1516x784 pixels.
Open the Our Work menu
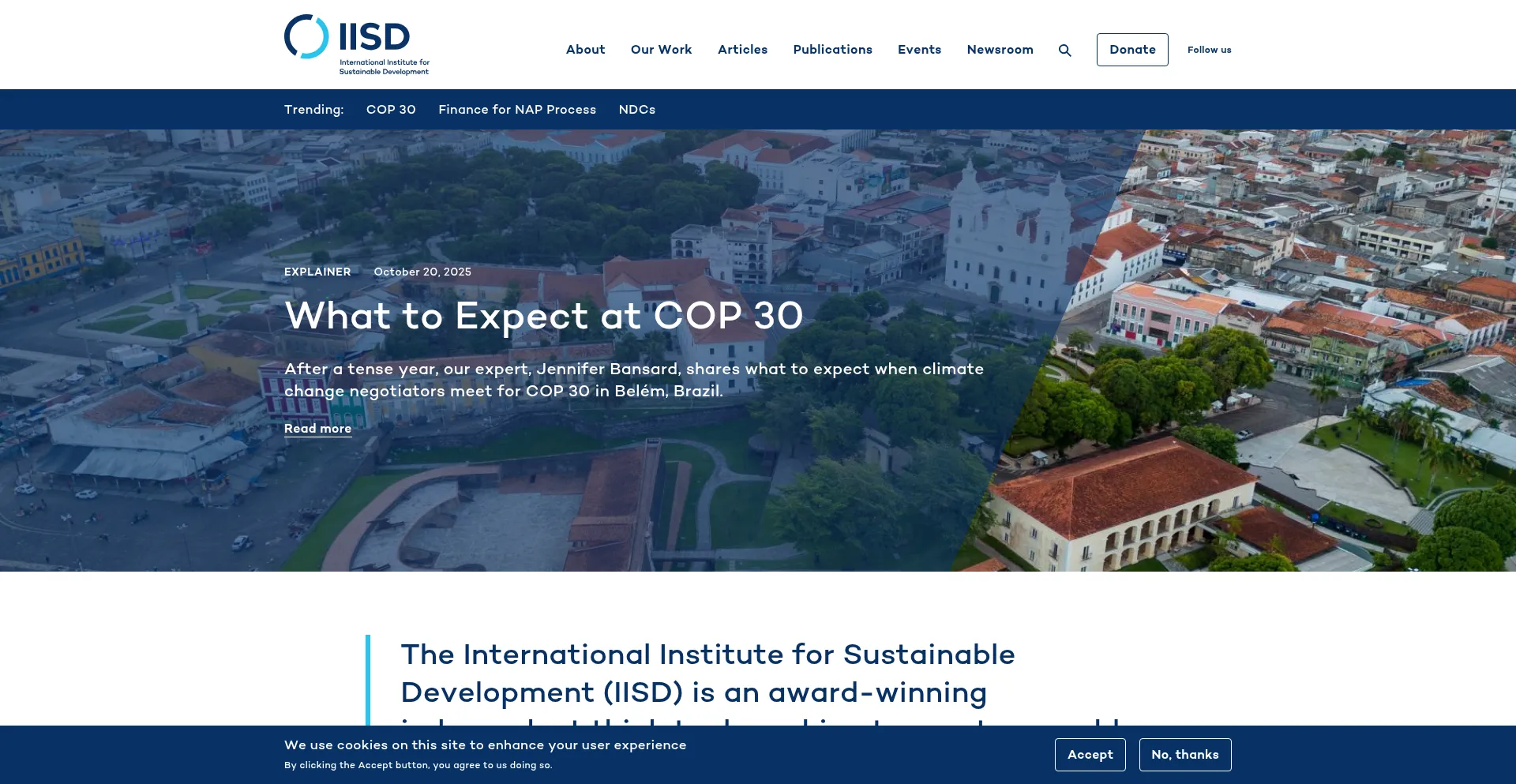[661, 50]
